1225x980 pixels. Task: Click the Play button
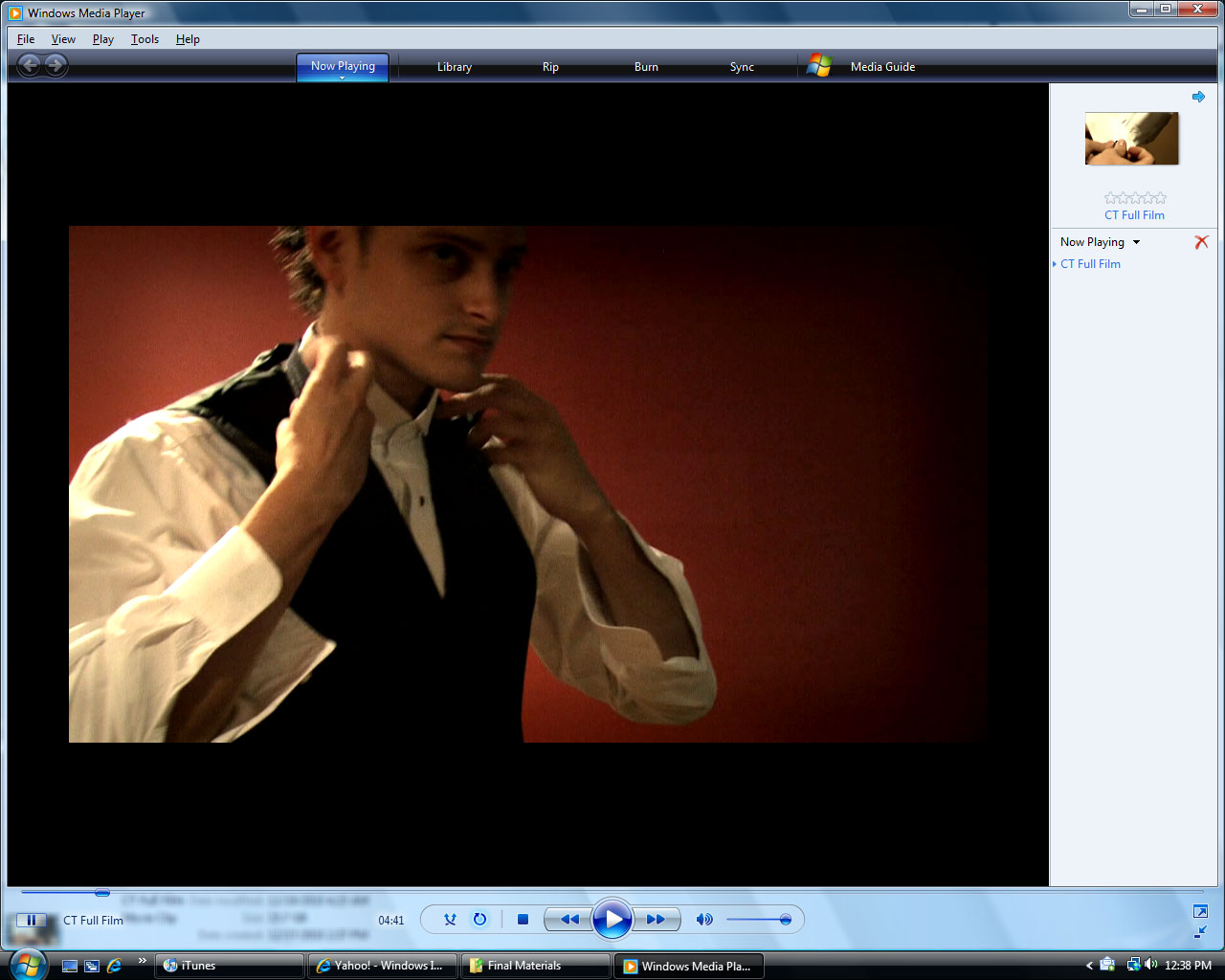(x=612, y=920)
